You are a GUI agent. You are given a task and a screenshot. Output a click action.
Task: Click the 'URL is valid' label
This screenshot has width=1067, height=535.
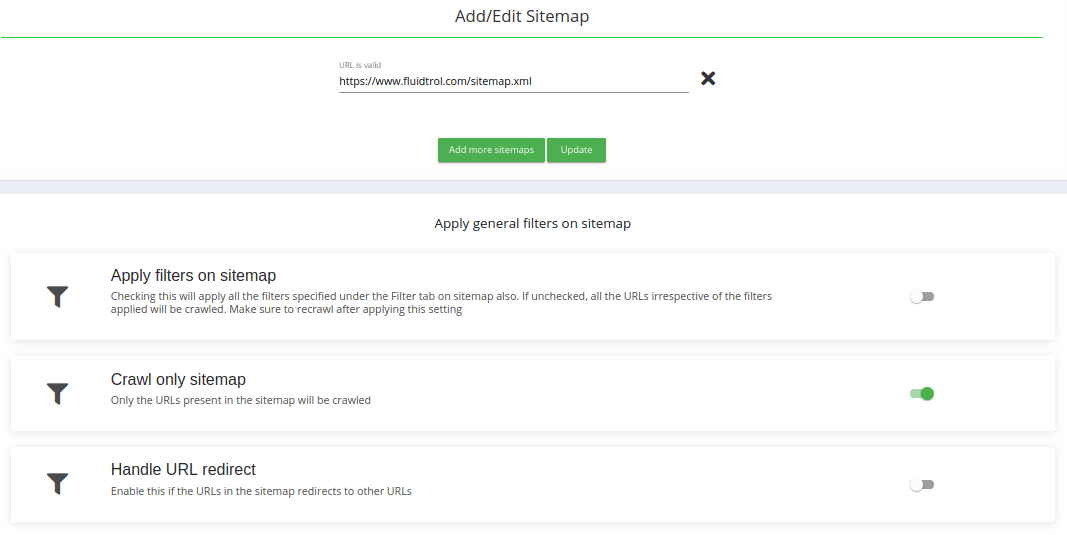[360, 65]
